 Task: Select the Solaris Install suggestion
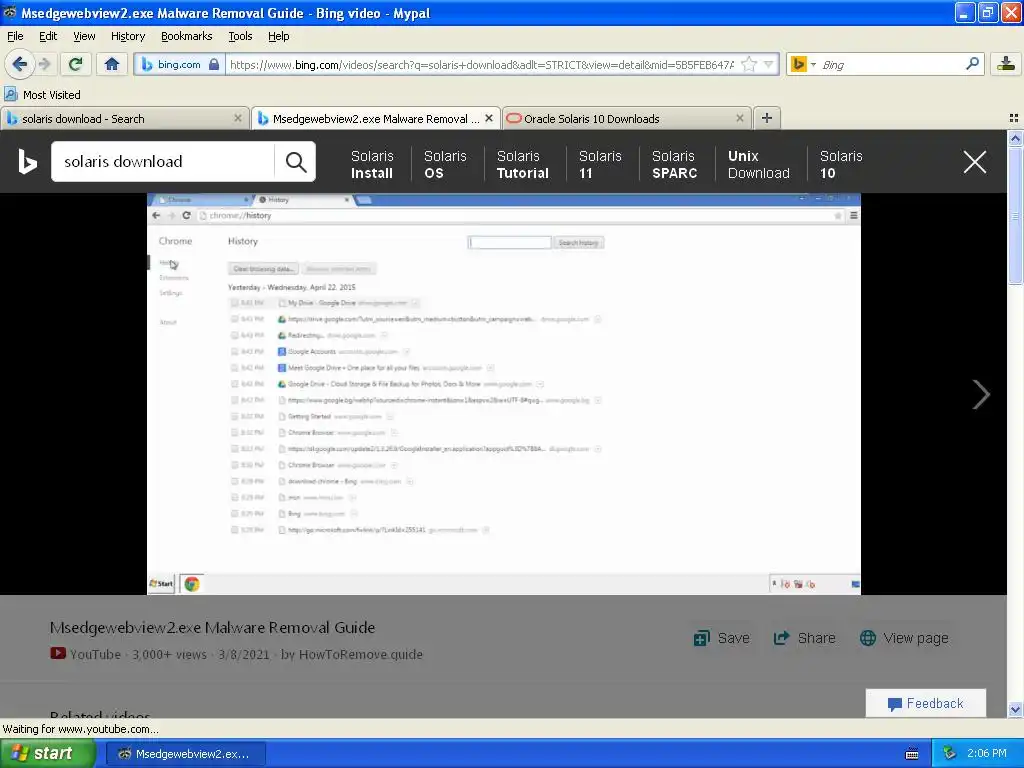(372, 165)
